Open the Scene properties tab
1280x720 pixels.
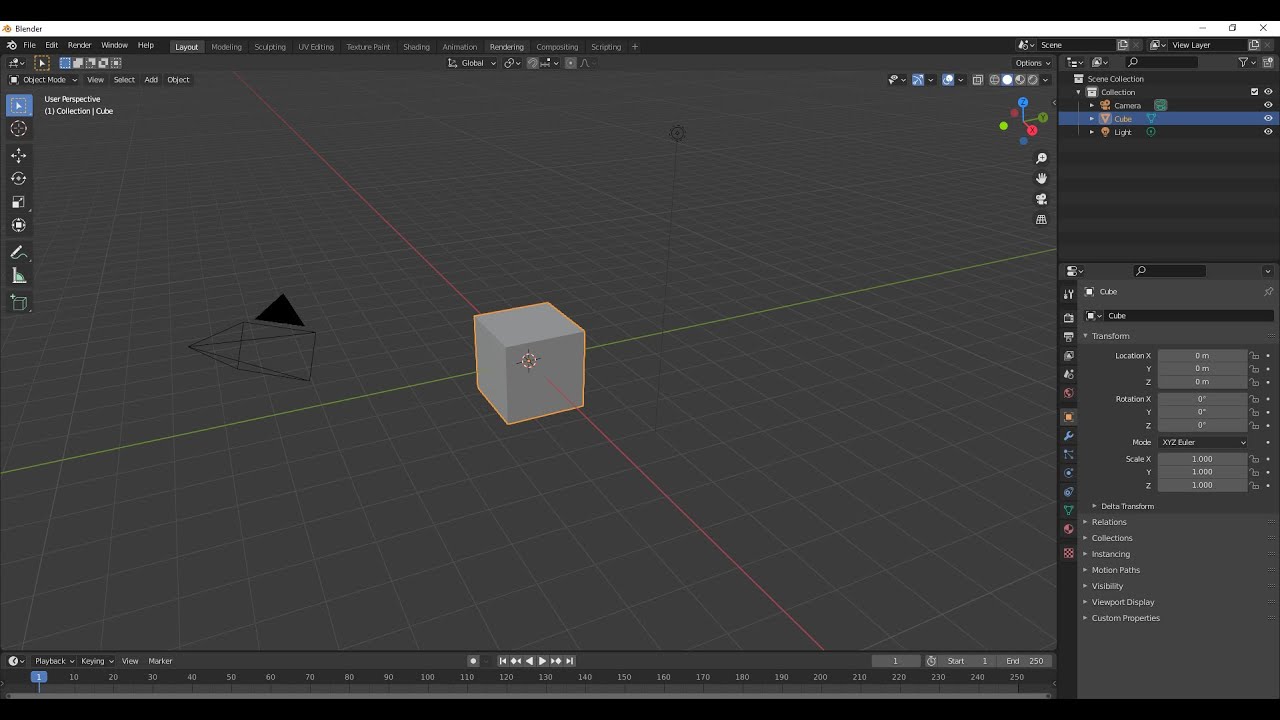tap(1068, 375)
